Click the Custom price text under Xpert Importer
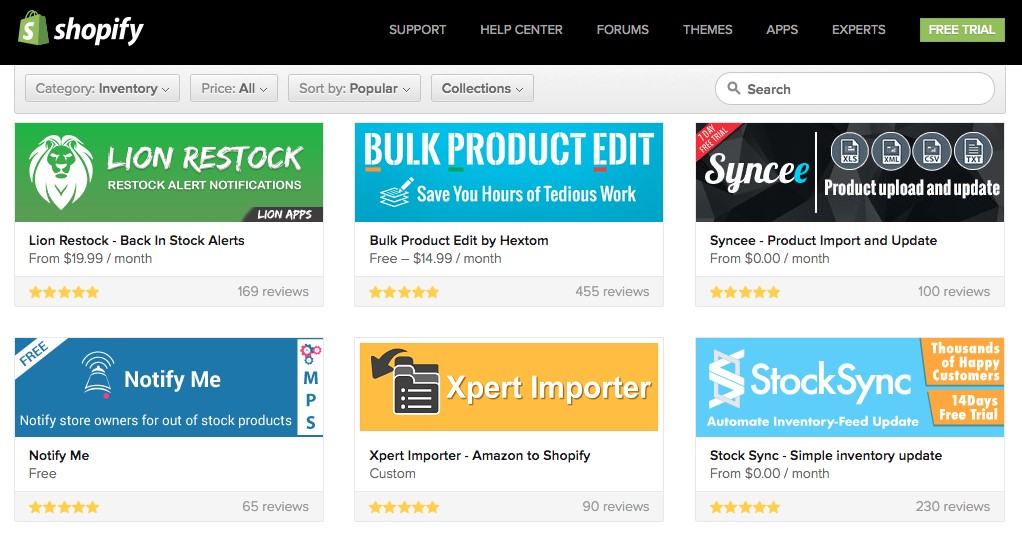Screen dimensions: 1022x542 392,474
